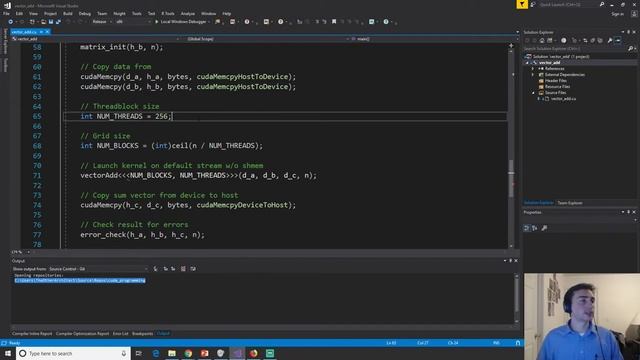Select vector_add.cu in Solution Explorer
This screenshot has height=360, width=640.
click(563, 99)
